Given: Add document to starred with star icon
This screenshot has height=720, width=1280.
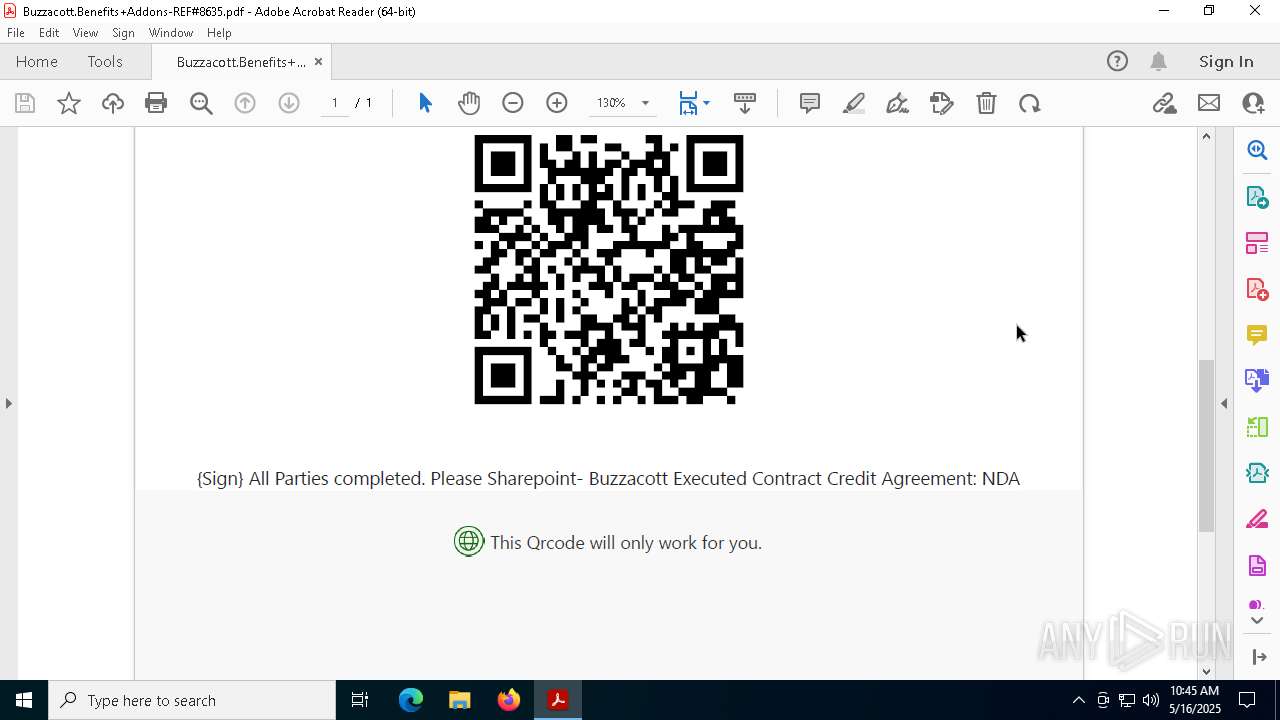Looking at the screenshot, I should click(69, 103).
